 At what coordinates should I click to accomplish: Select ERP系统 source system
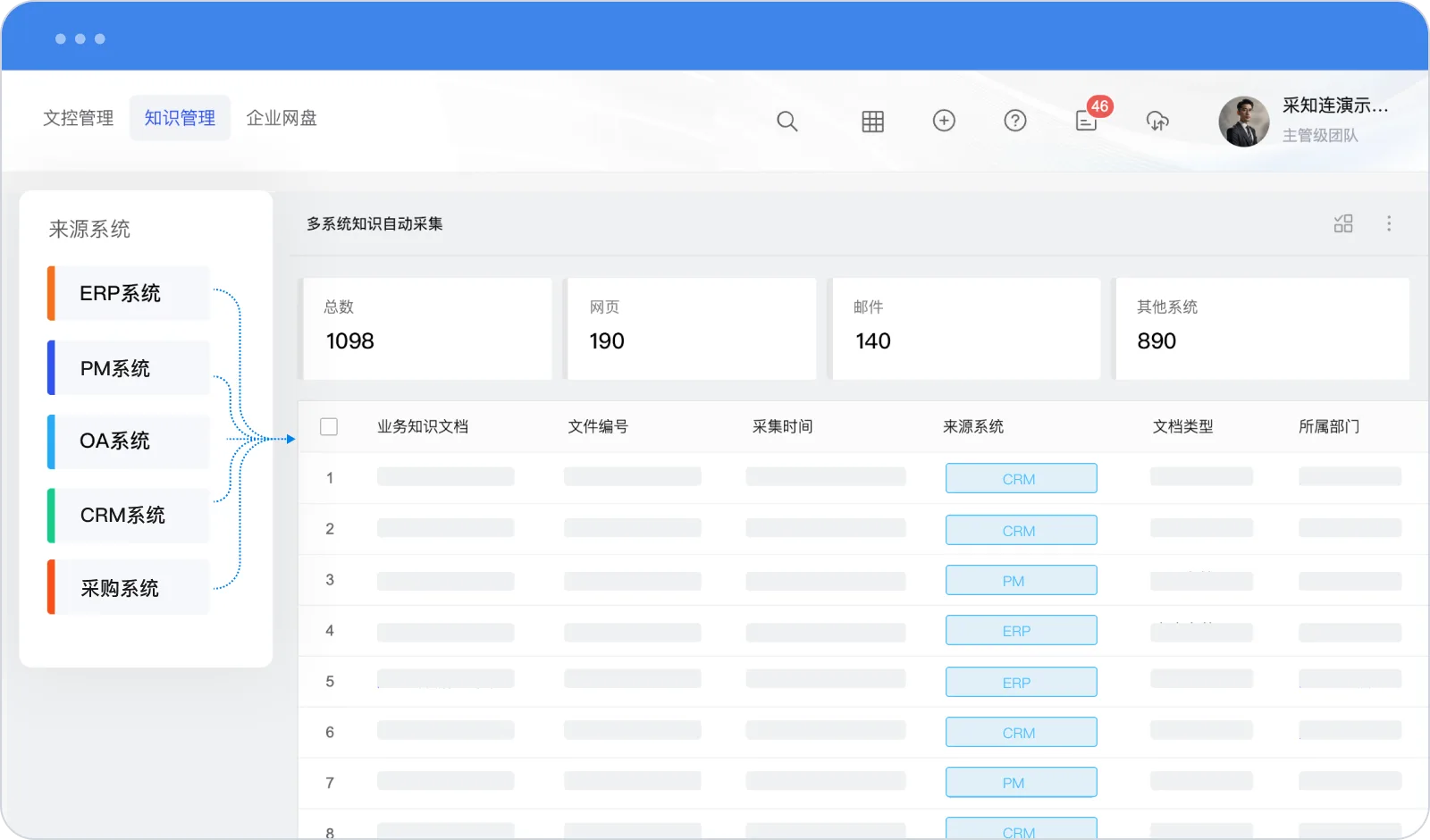(129, 293)
